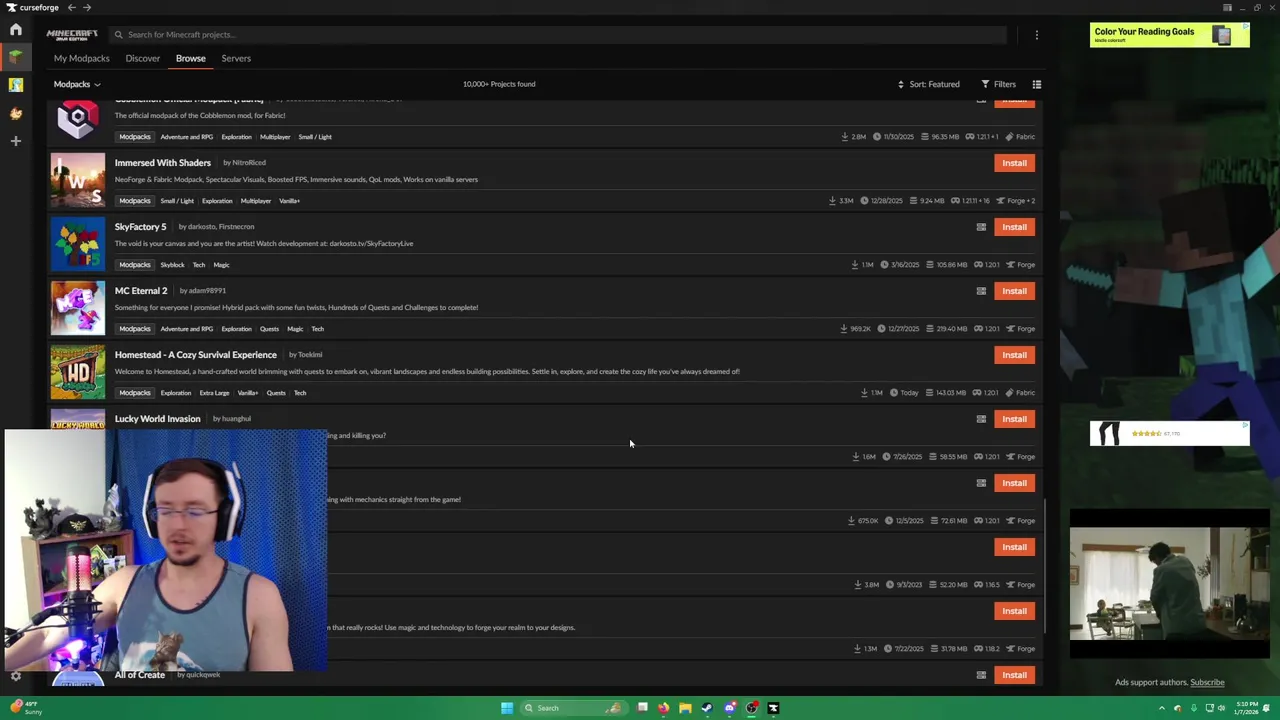This screenshot has height=720, width=1280.
Task: Open the video ad thumbnail at bottom right
Action: (x=1169, y=584)
